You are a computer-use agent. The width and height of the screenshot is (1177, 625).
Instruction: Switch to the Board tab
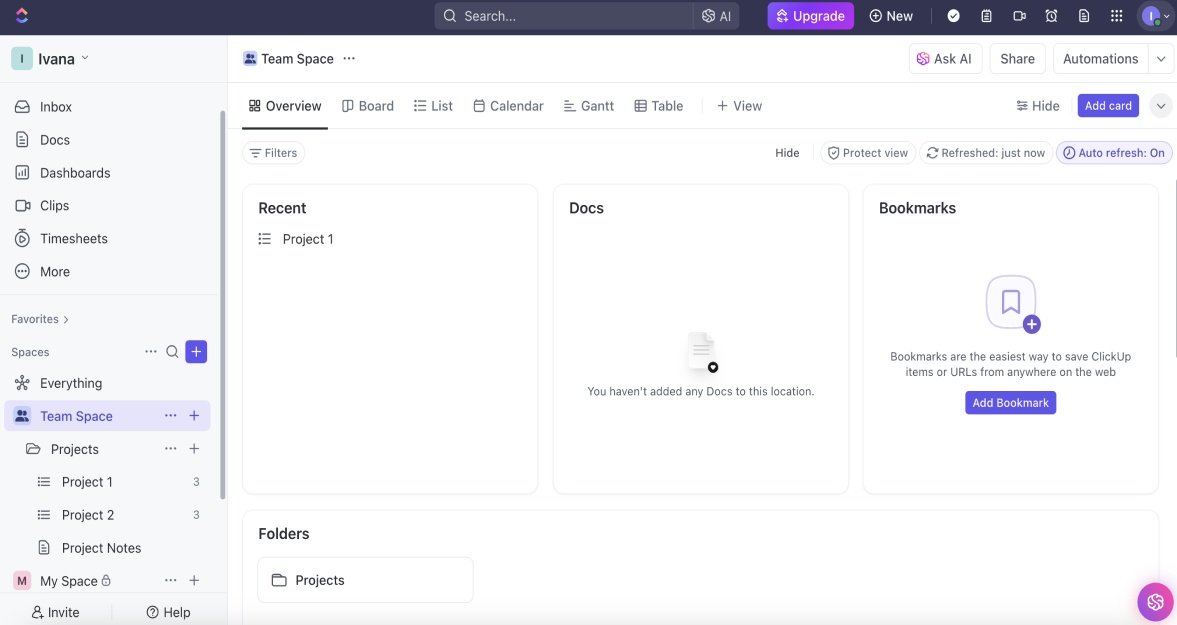[x=368, y=106]
